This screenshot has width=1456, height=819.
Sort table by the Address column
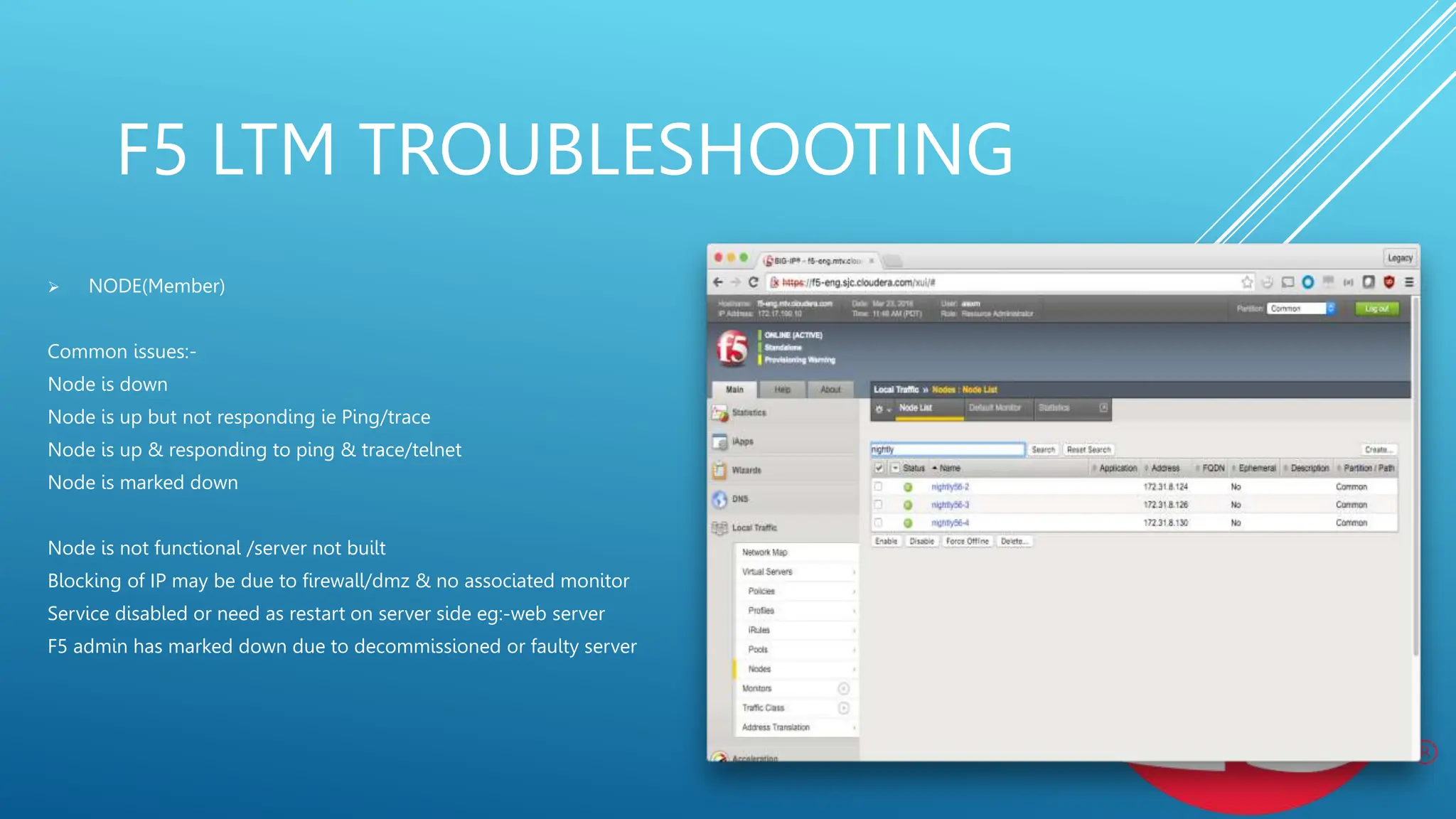[1165, 468]
